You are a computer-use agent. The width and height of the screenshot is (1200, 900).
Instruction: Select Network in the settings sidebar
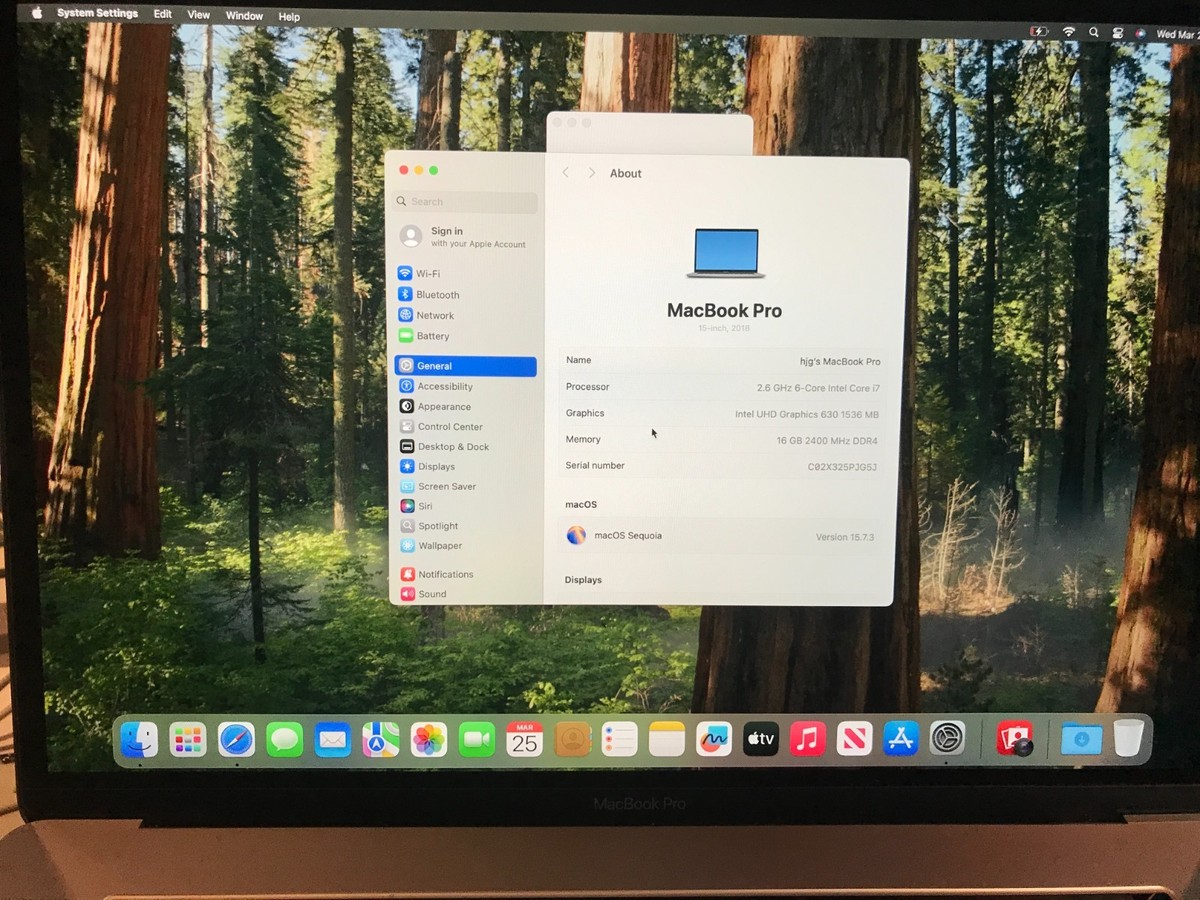[x=426, y=315]
